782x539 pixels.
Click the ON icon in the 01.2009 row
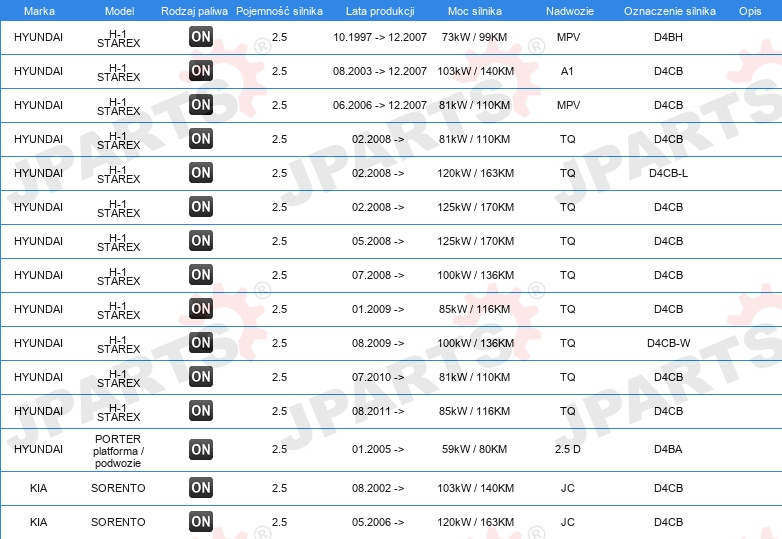(x=201, y=309)
